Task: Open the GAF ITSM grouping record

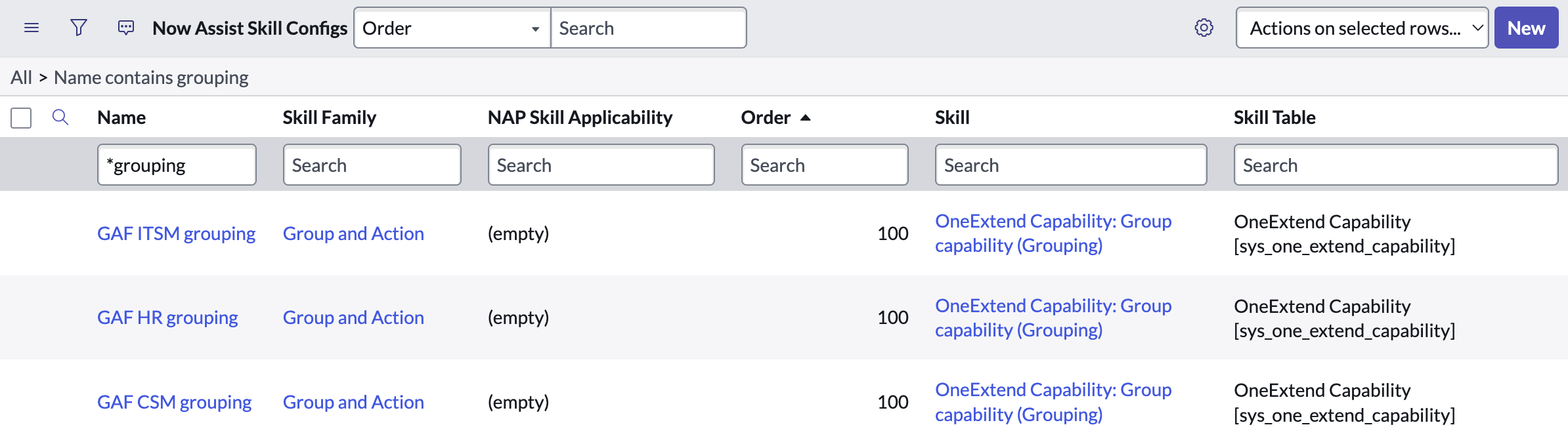Action: point(176,233)
